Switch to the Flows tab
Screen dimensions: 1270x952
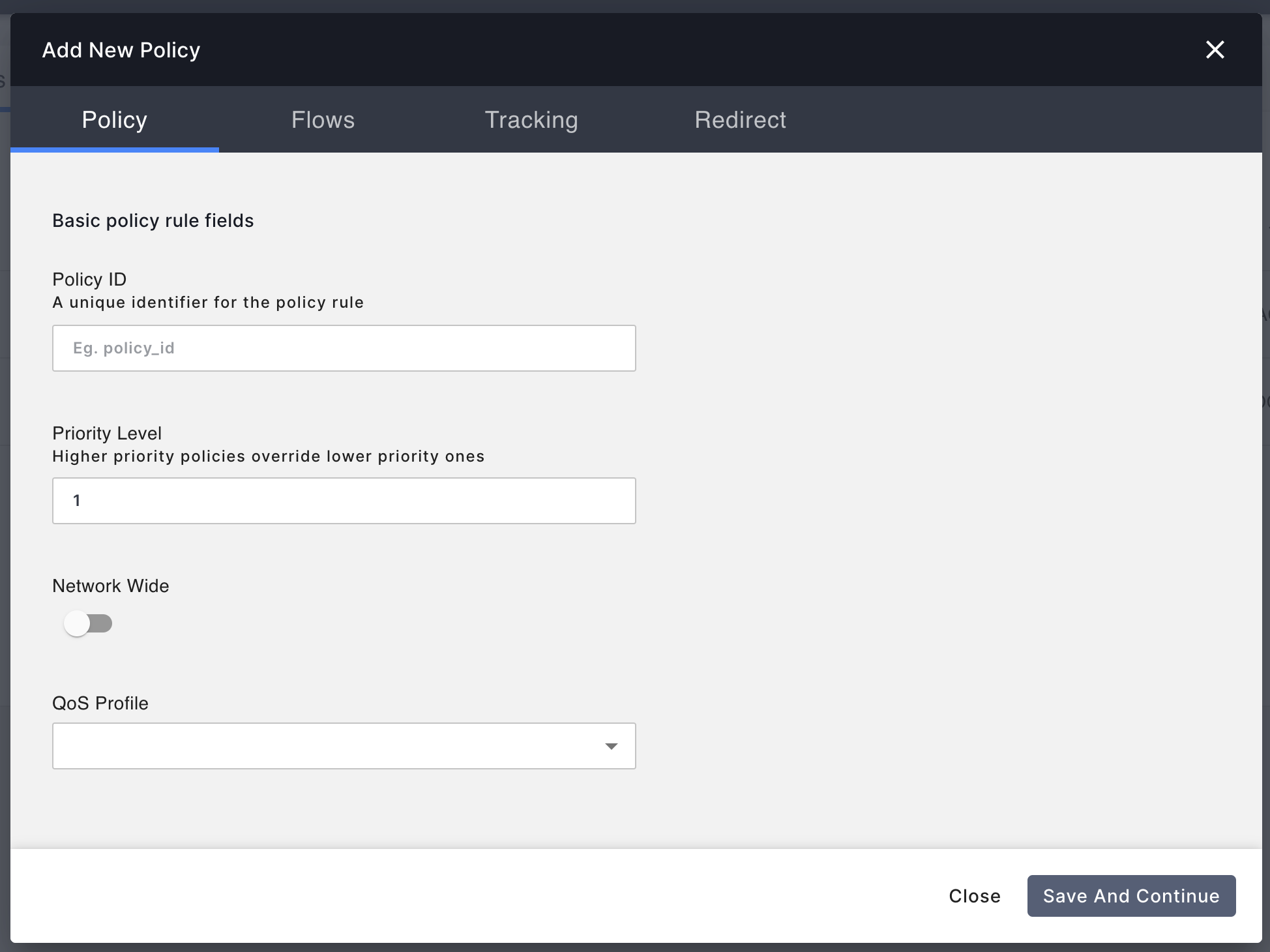(323, 120)
